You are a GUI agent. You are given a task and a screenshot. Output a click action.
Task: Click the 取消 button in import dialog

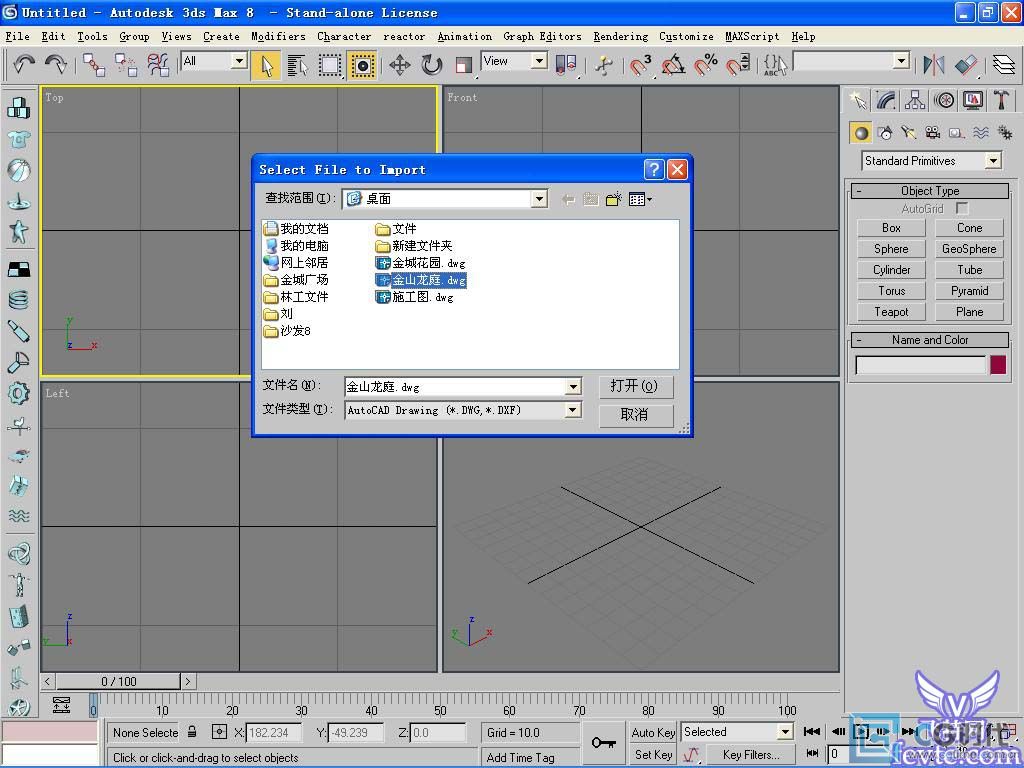[x=636, y=415]
